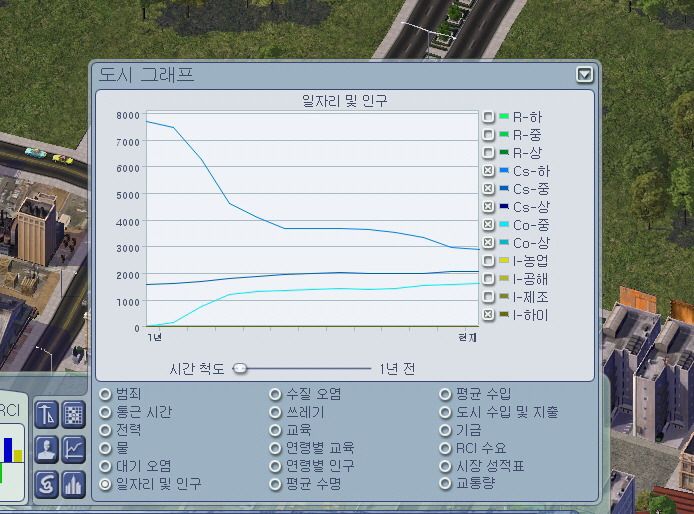The image size is (694, 514).
Task: Open the line graph icon button
Action: (73, 449)
